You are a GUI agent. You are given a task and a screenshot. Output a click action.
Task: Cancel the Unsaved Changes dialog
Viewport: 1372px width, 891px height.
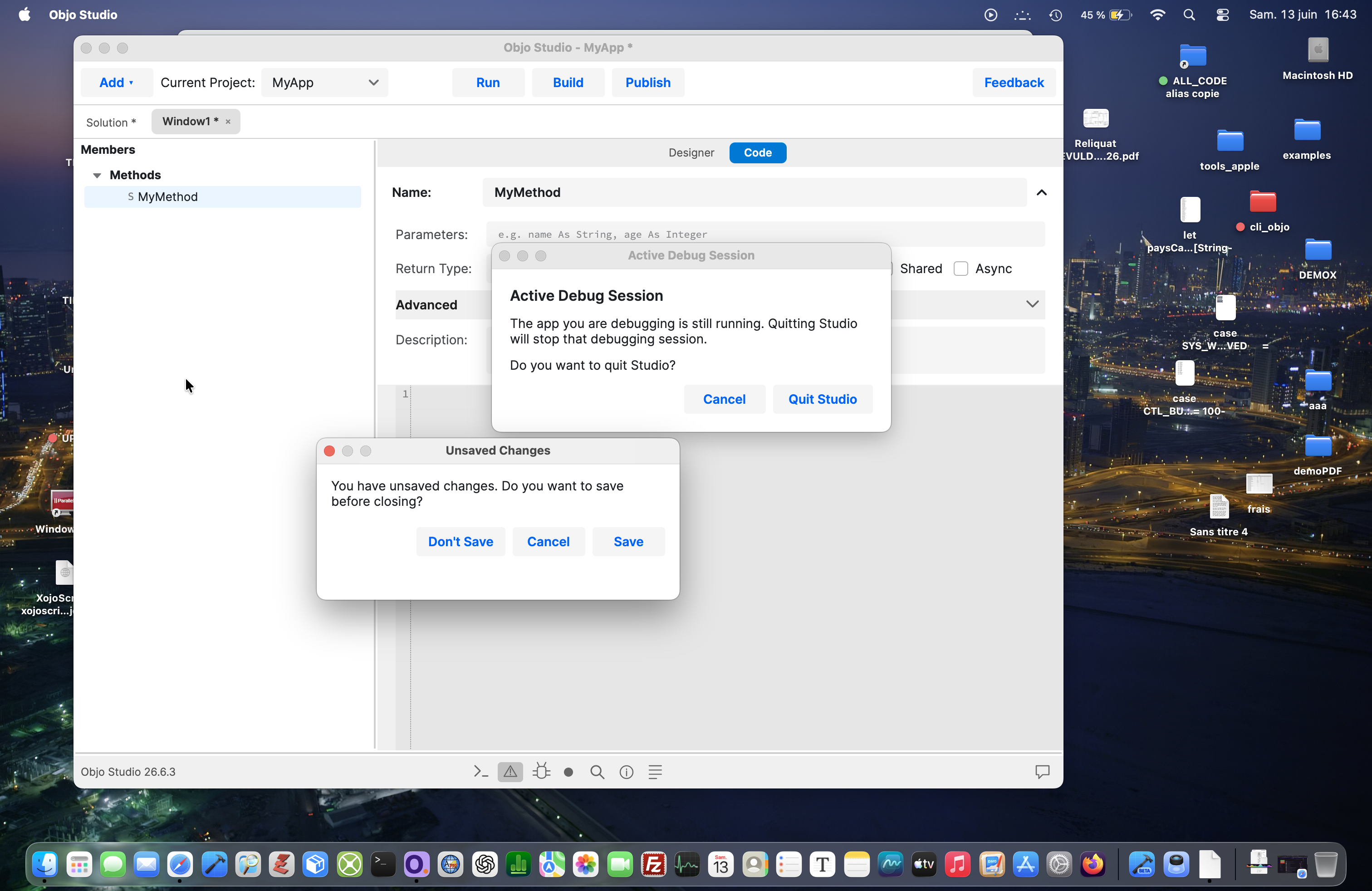coord(548,542)
